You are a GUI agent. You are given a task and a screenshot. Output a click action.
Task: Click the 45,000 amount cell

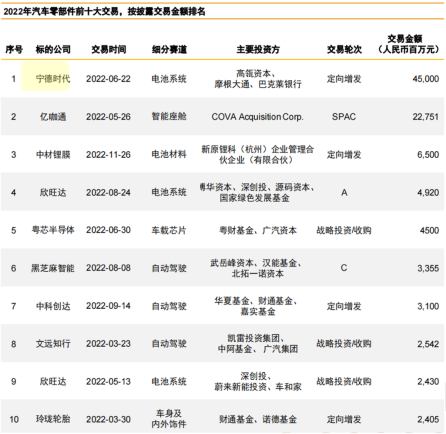[x=426, y=79]
